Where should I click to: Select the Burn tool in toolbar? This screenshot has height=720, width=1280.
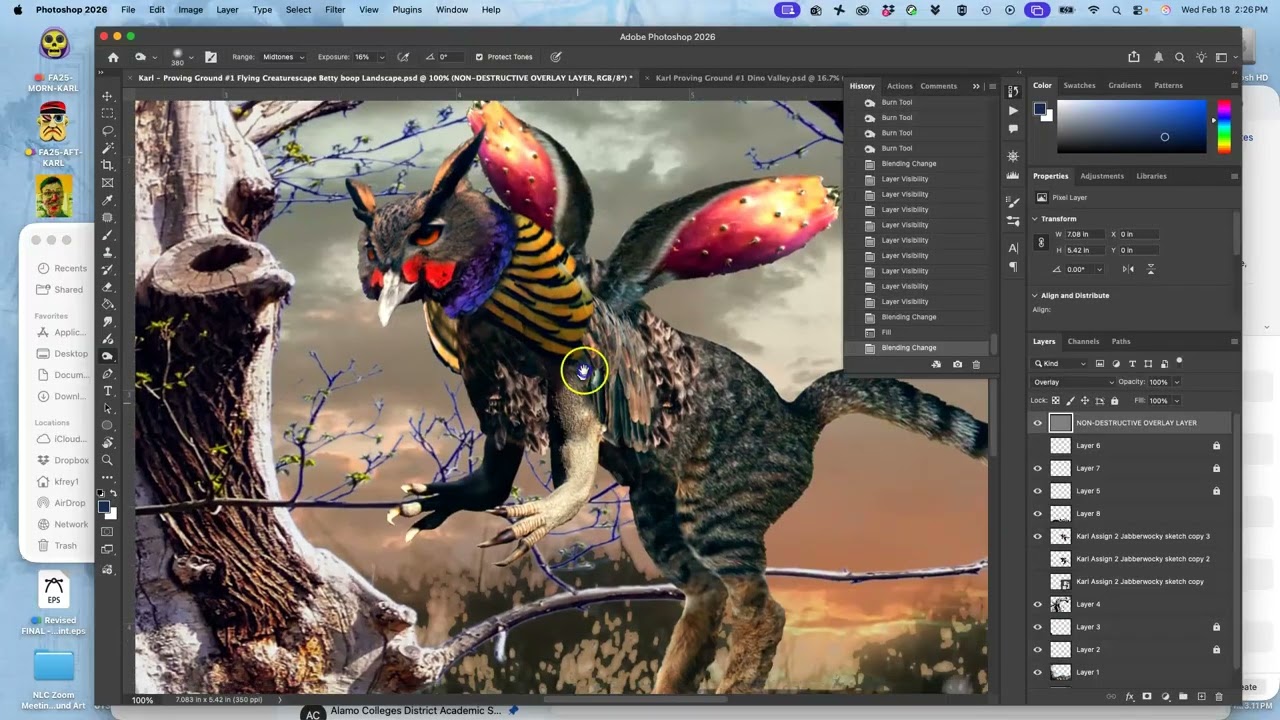108,356
